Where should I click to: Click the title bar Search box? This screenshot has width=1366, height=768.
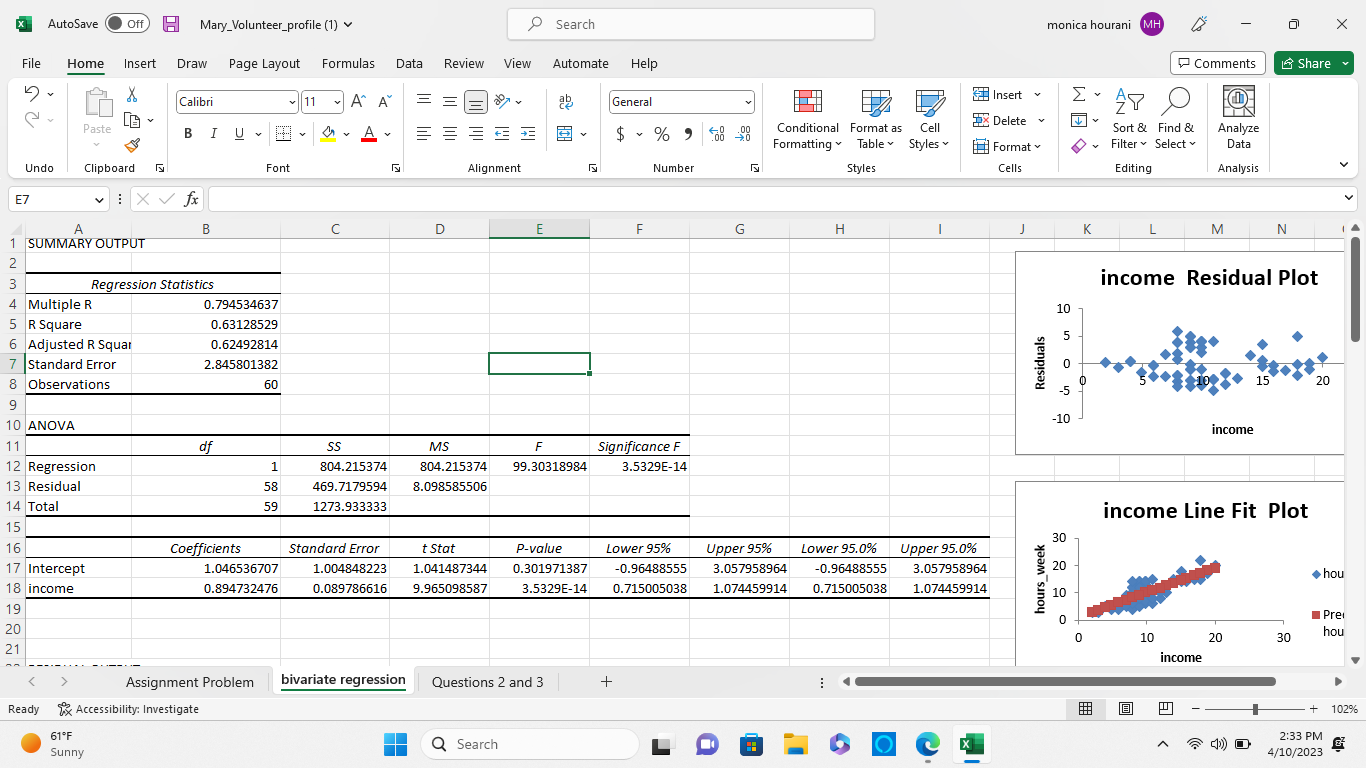coord(691,24)
